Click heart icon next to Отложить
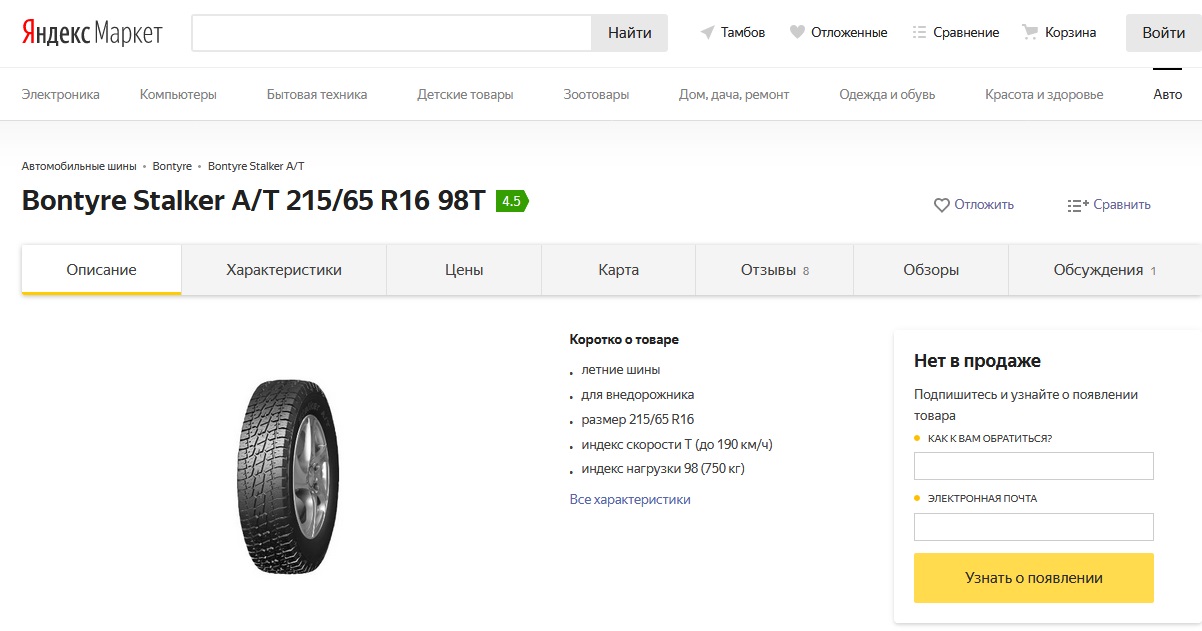Image resolution: width=1202 pixels, height=631 pixels. (x=941, y=205)
